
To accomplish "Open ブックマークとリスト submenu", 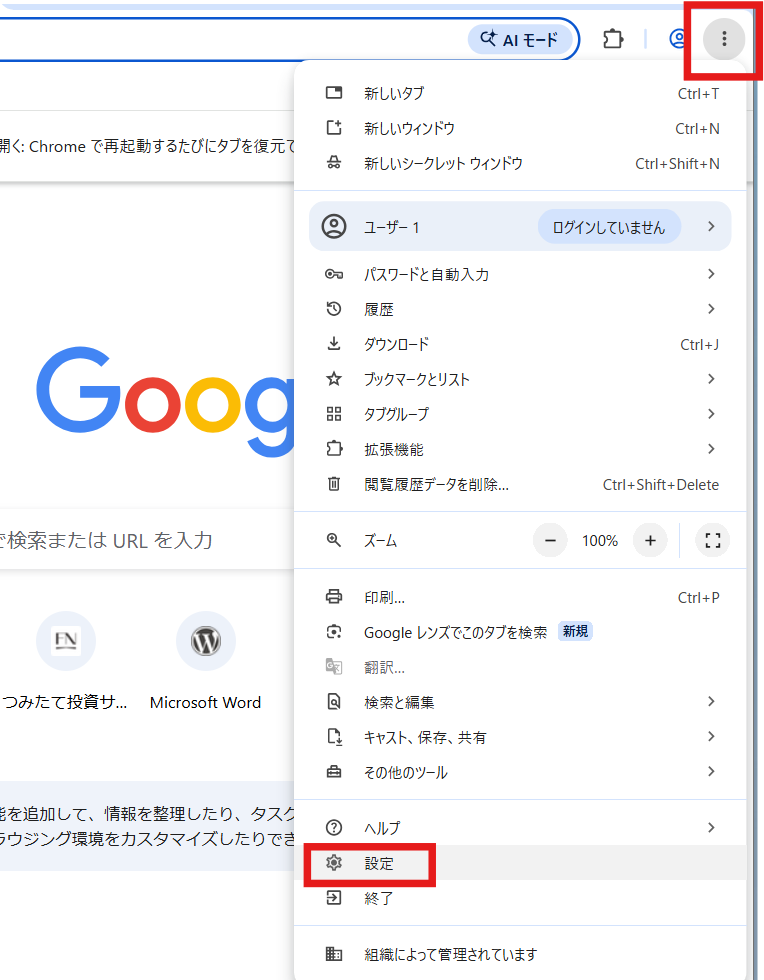I will (520, 379).
